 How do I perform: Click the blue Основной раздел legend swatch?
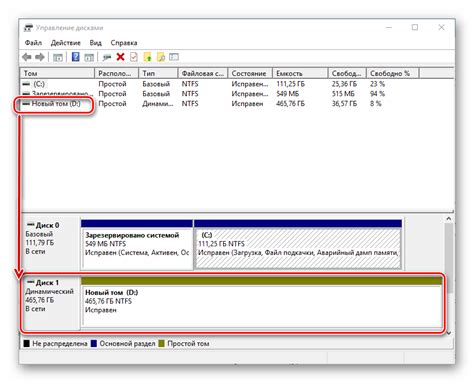point(94,343)
